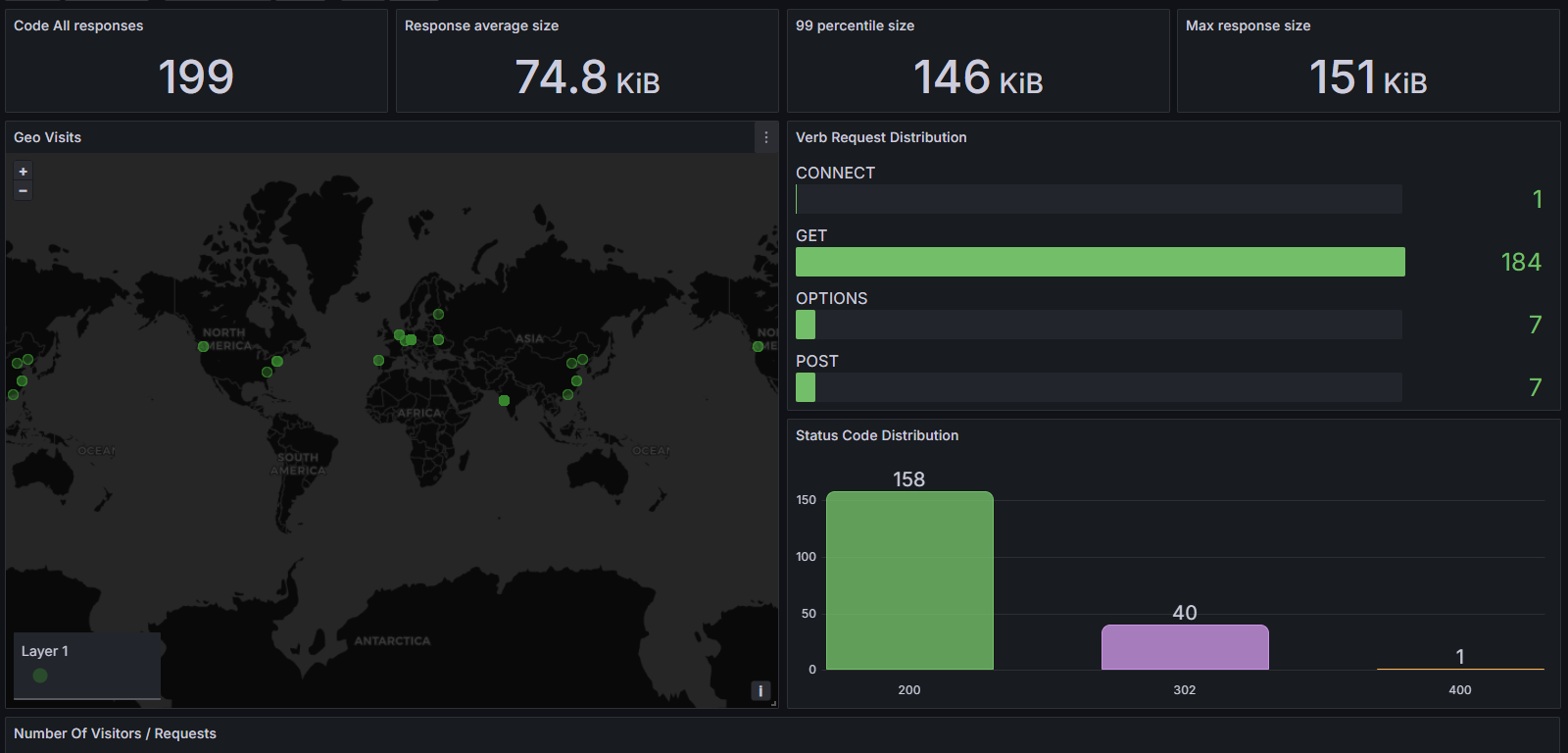Click the Max response size title

coord(1248,25)
